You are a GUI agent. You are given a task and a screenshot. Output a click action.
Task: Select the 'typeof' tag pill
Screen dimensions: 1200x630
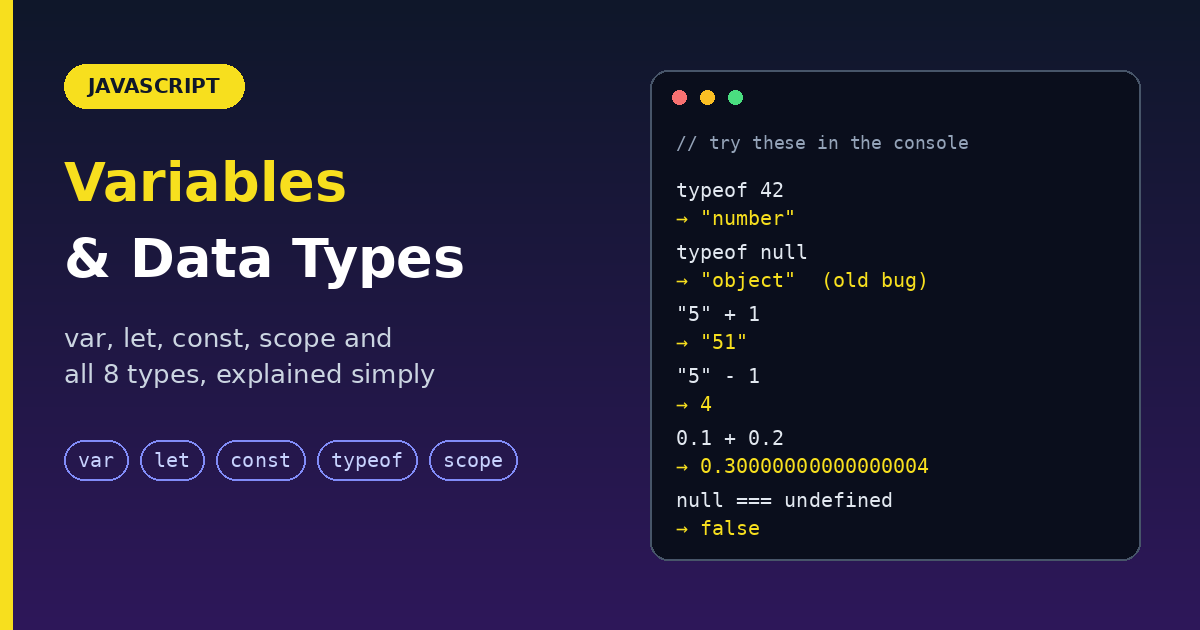tap(367, 460)
